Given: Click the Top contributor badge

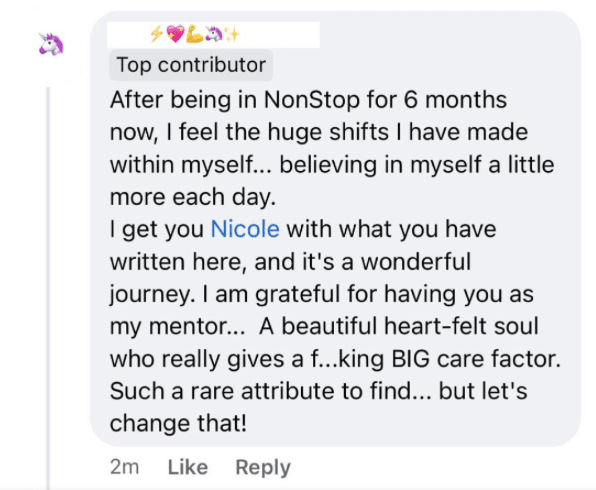Looking at the screenshot, I should coord(191,65).
